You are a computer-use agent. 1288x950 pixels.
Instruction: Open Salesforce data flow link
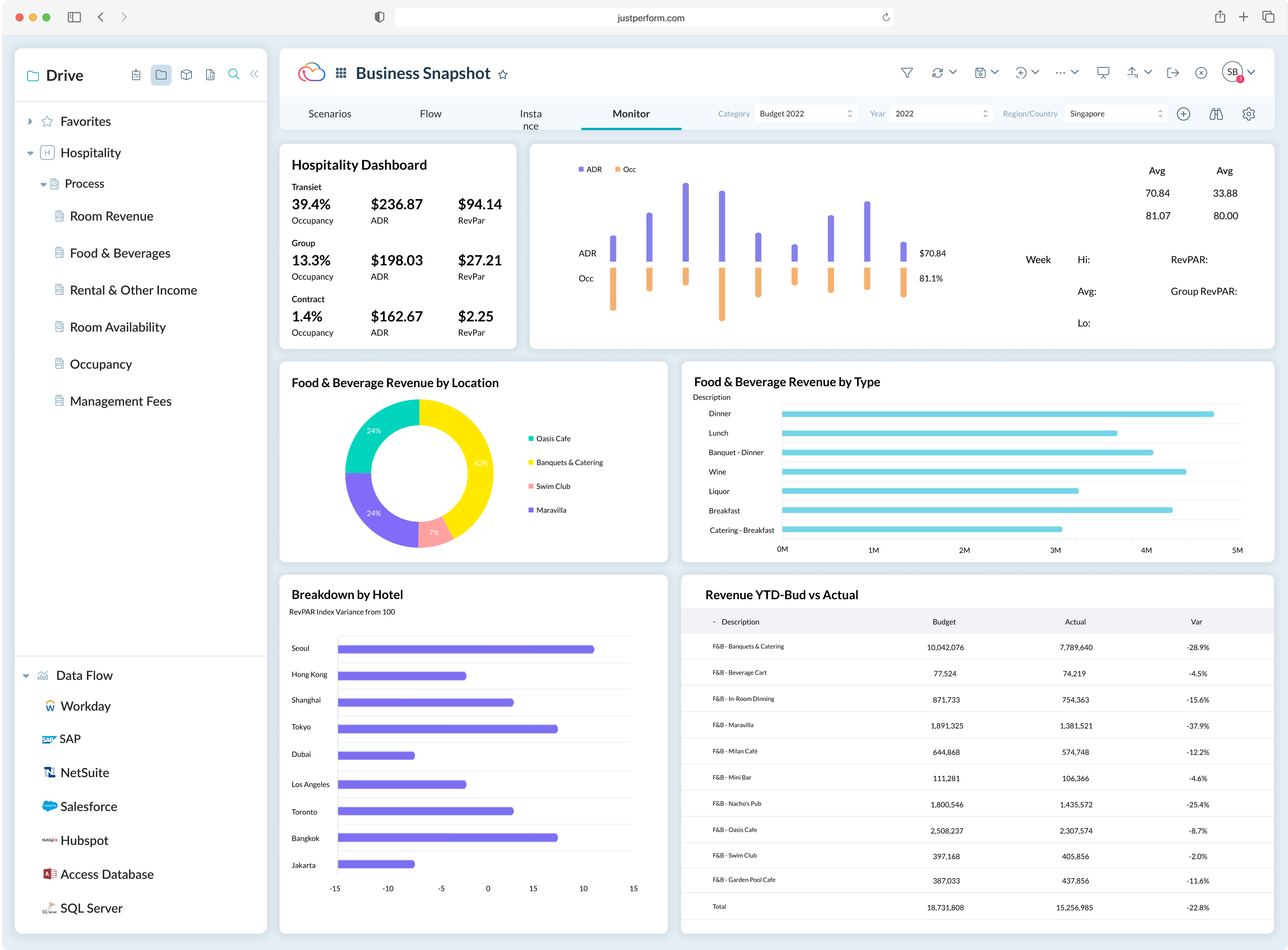coord(88,806)
